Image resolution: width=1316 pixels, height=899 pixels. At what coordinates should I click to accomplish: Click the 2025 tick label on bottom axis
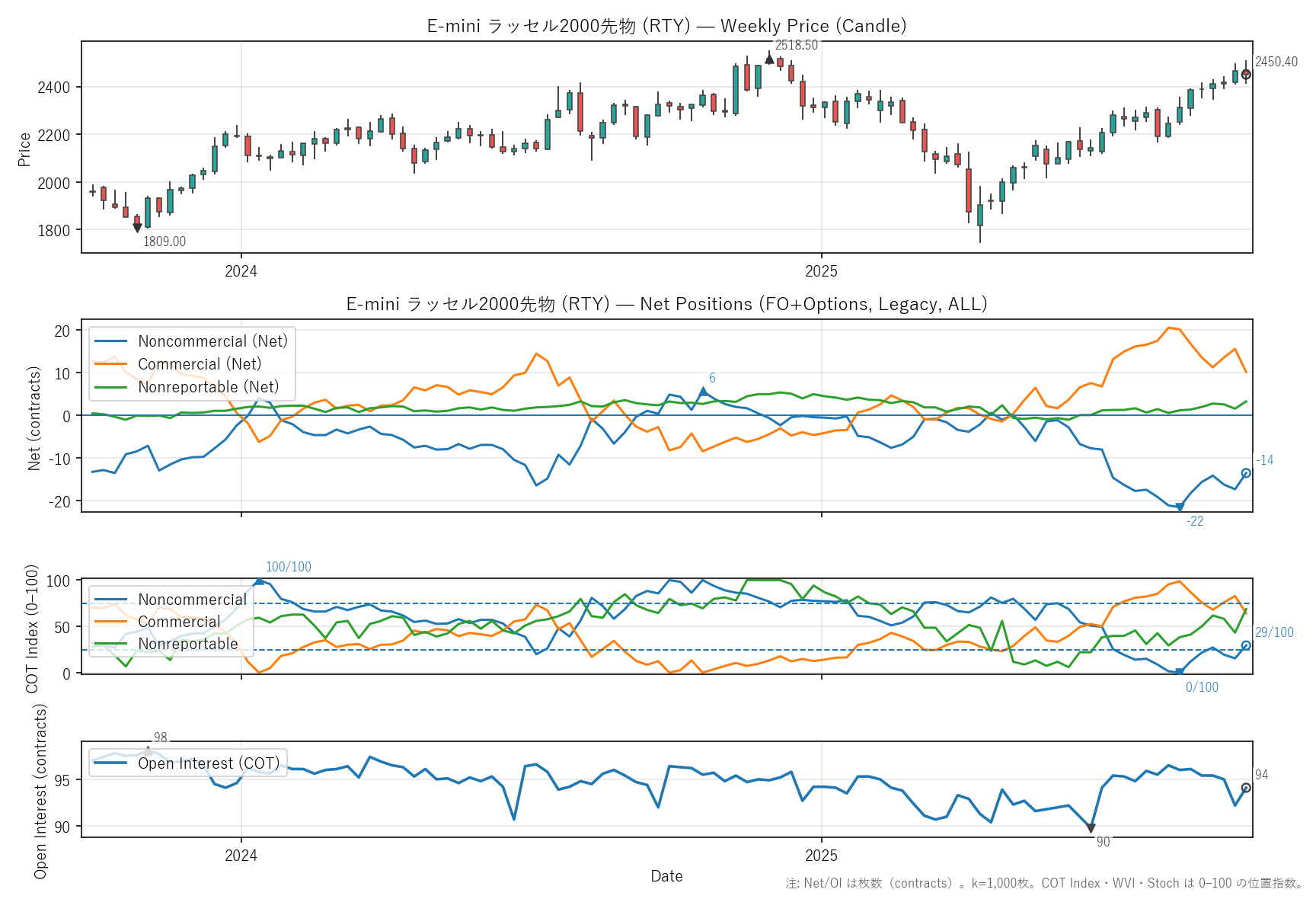point(821,855)
